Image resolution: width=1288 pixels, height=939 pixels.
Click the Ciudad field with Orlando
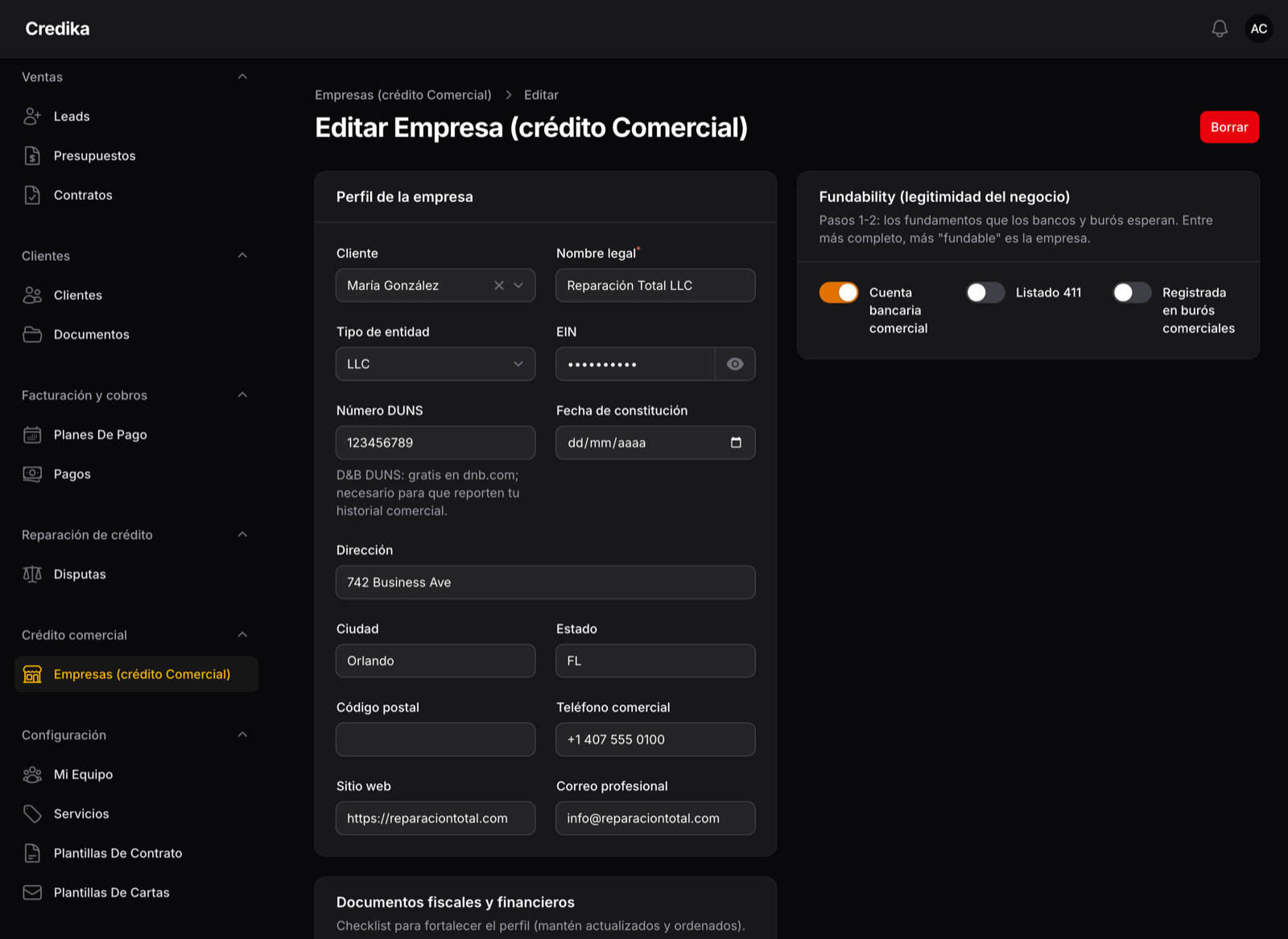tap(436, 661)
